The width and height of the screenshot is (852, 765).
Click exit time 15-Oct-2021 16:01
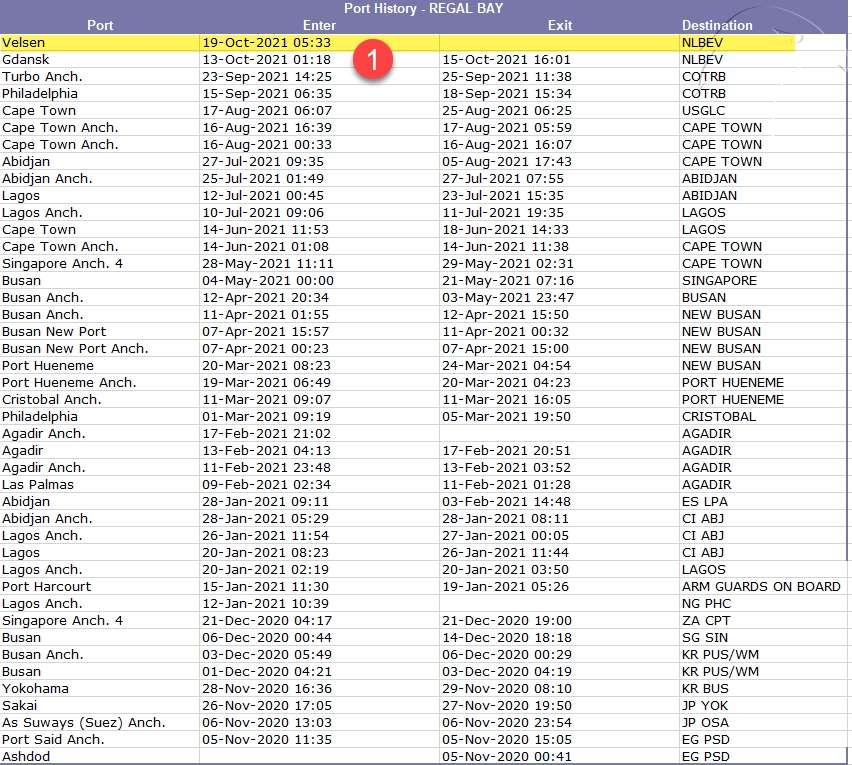pyautogui.click(x=506, y=60)
